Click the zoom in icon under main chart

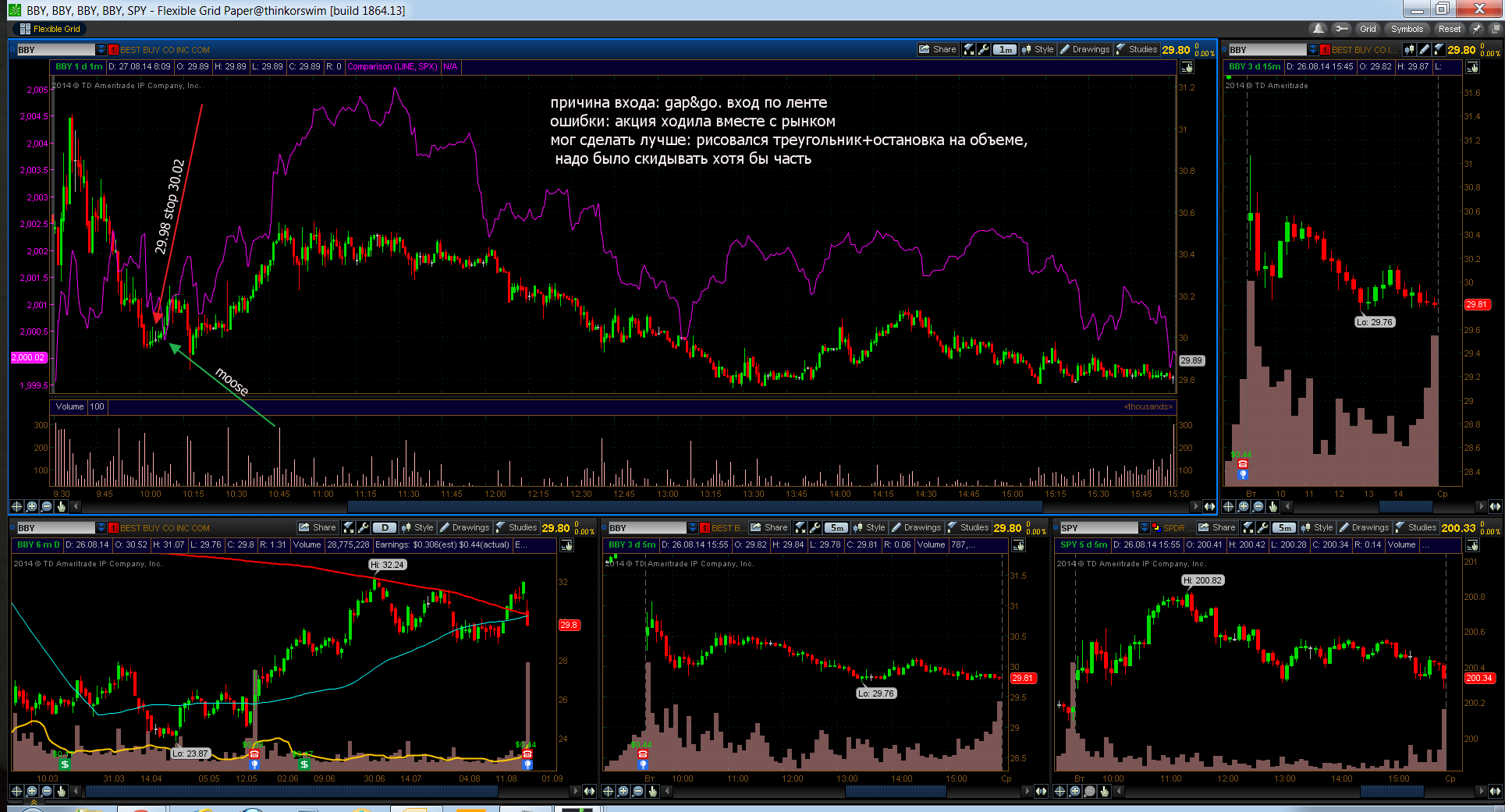click(32, 506)
